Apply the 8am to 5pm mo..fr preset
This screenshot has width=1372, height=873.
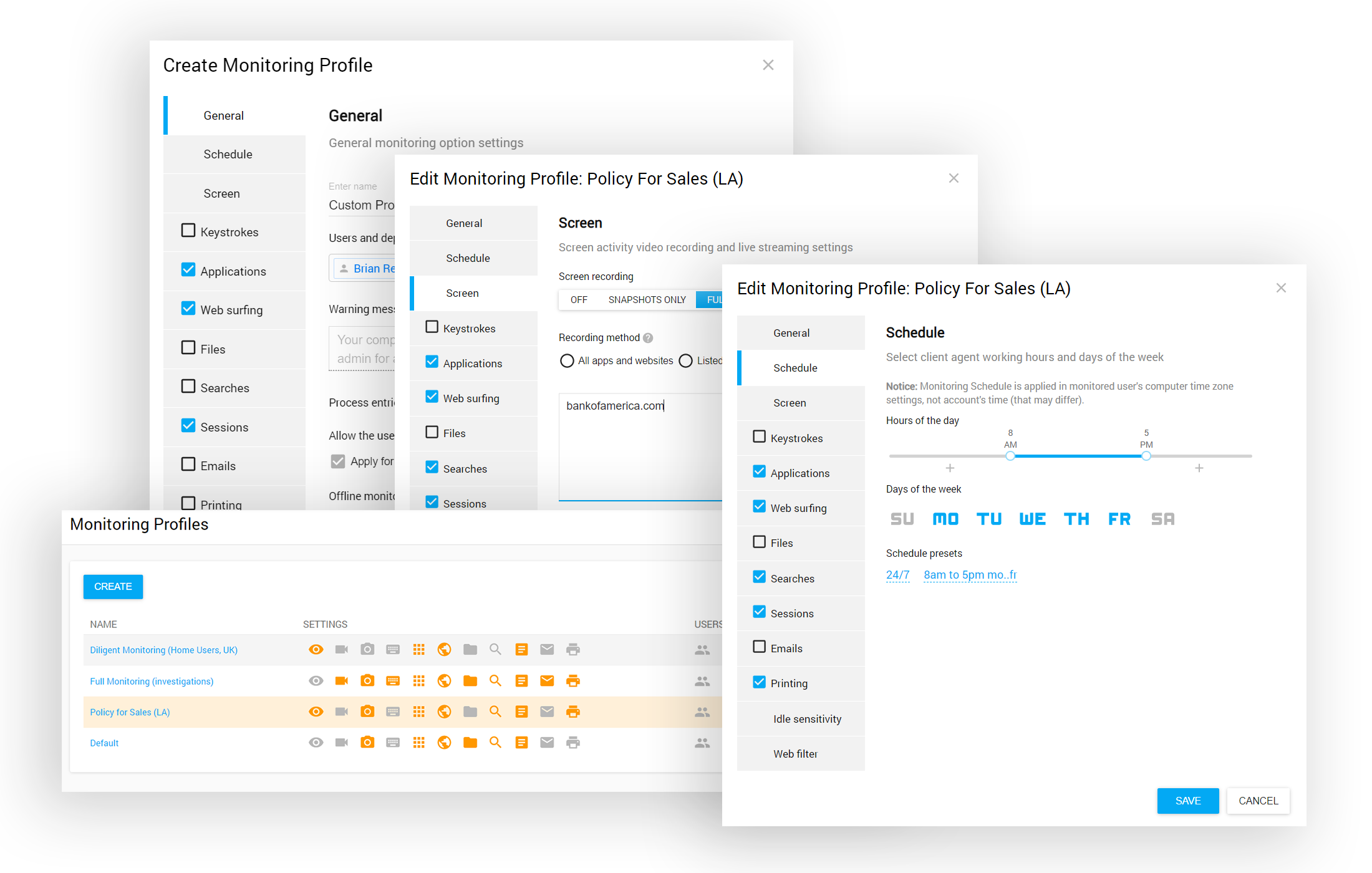click(970, 575)
